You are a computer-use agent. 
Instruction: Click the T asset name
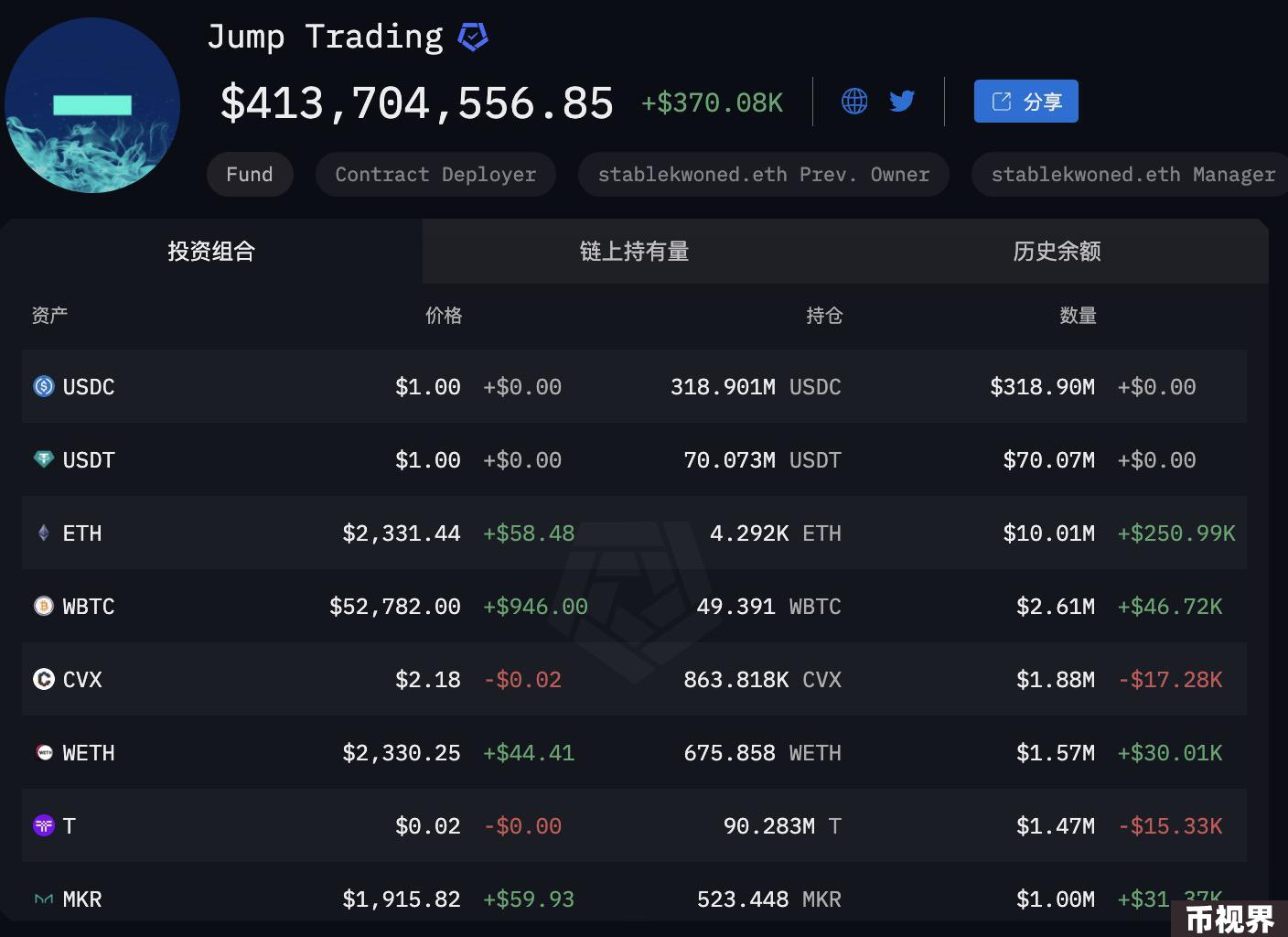[x=70, y=826]
